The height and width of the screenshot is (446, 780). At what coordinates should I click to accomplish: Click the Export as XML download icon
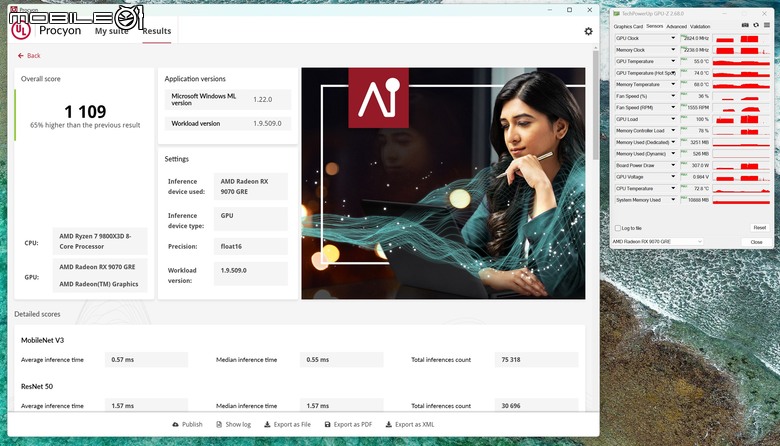point(389,425)
